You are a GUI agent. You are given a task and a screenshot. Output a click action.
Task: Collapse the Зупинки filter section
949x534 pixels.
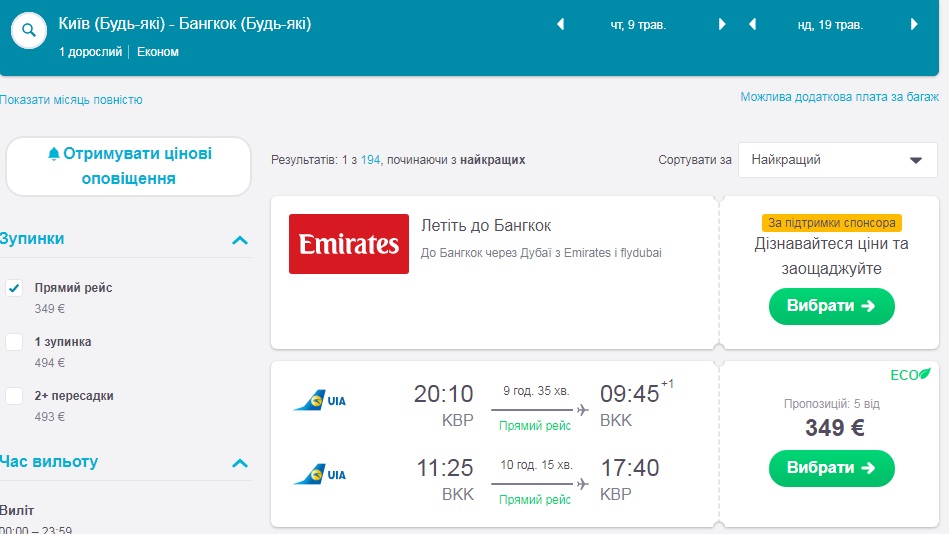pos(239,240)
